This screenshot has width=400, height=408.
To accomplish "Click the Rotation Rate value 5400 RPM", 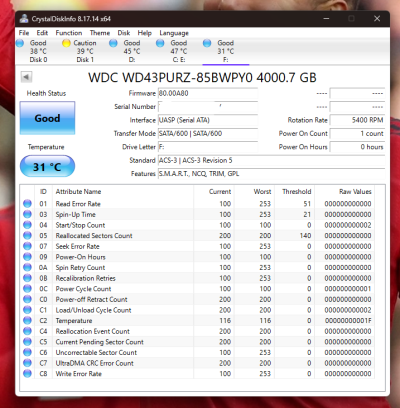I will pyautogui.click(x=357, y=120).
